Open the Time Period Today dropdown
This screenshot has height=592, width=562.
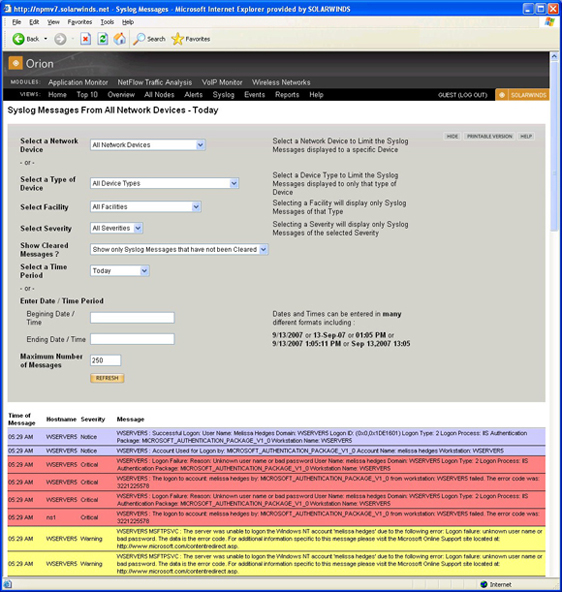(x=119, y=271)
